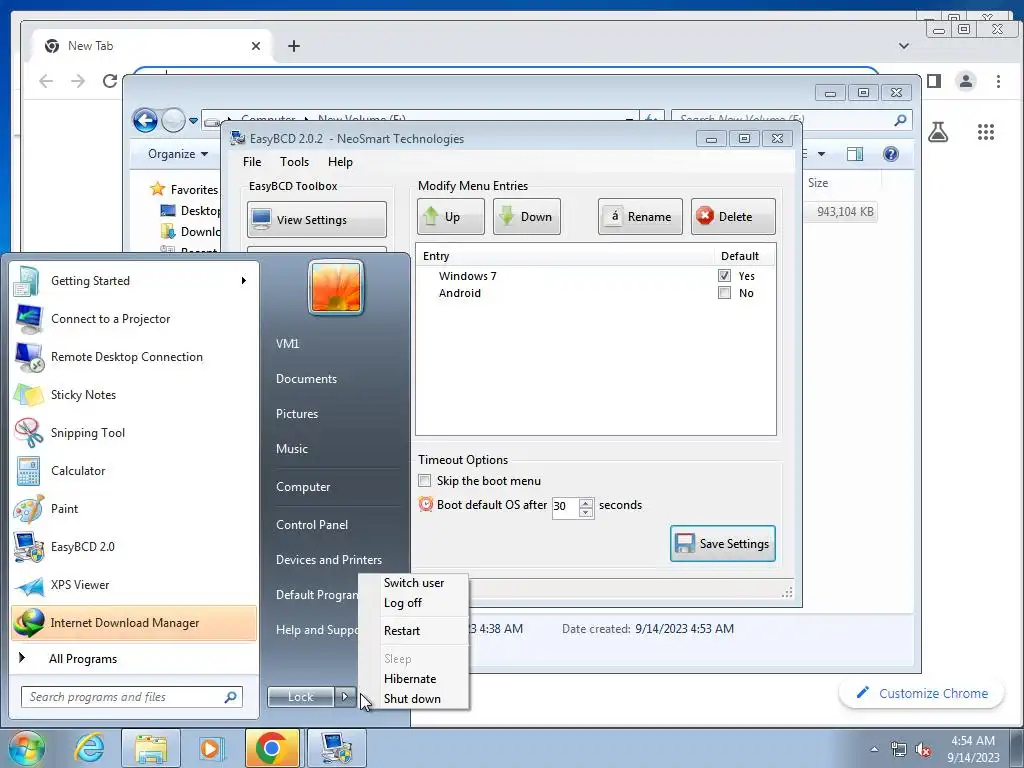Choose Restart from power menu
1024x768 pixels.
(414, 631)
